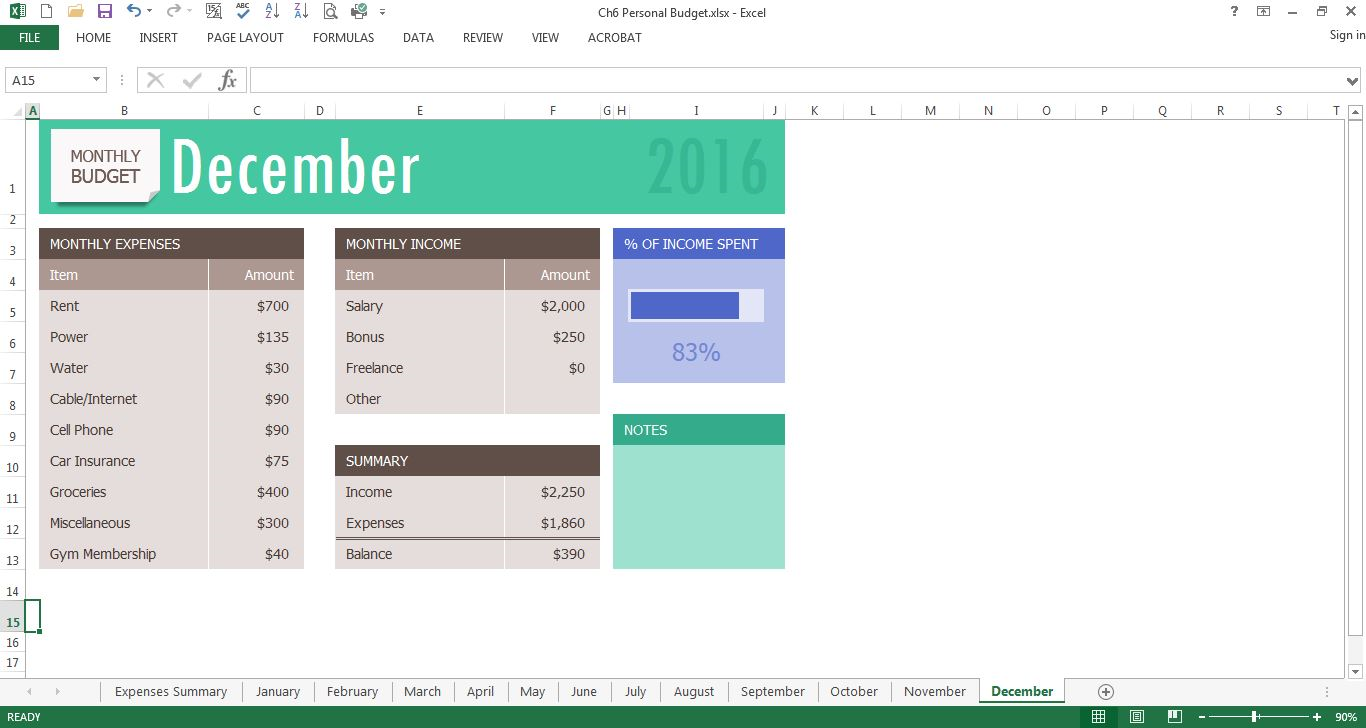Image resolution: width=1366 pixels, height=728 pixels.
Task: Save the workbook with the floppy icon
Action: [105, 12]
